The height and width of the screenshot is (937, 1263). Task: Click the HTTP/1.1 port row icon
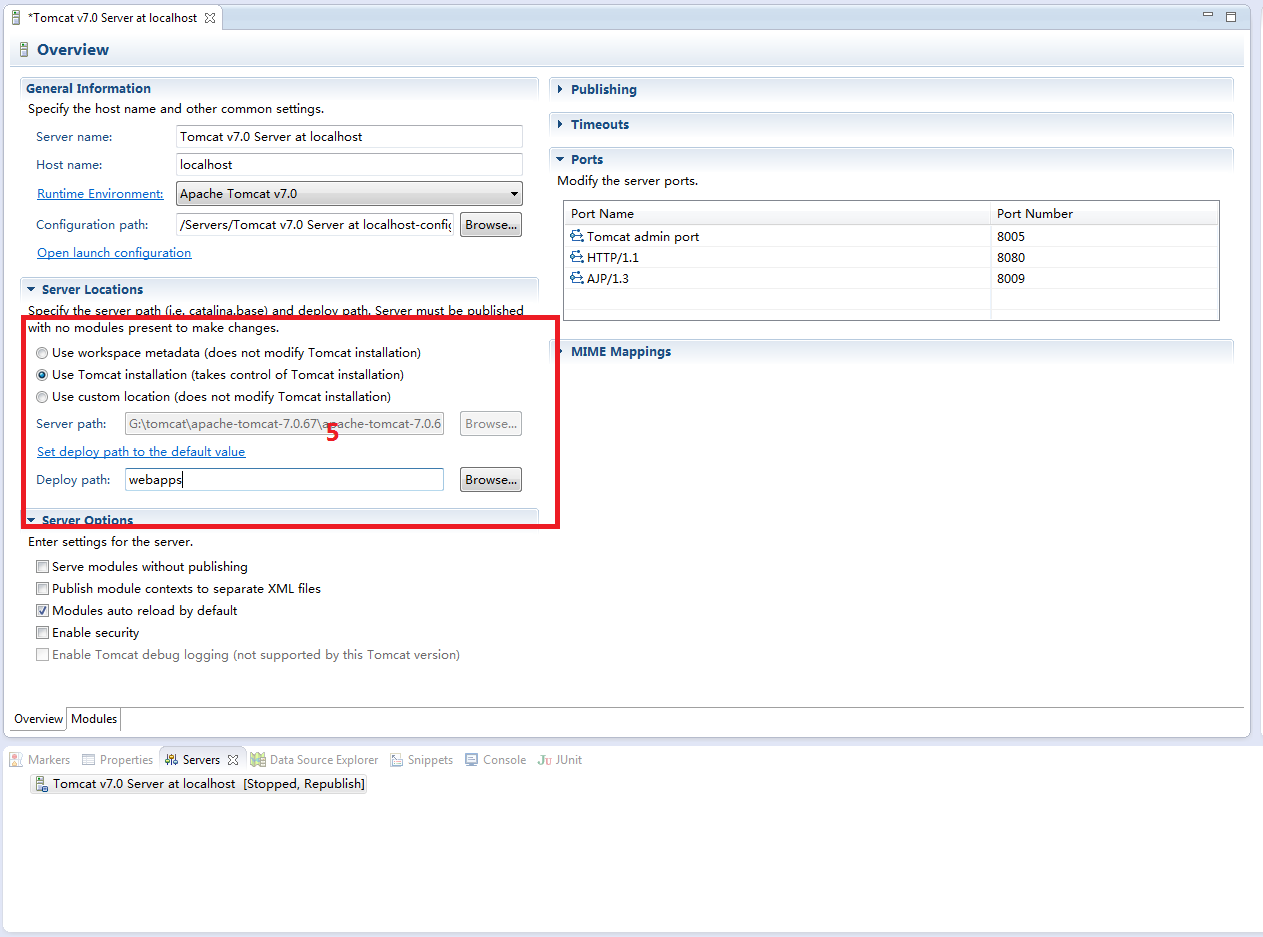576,258
